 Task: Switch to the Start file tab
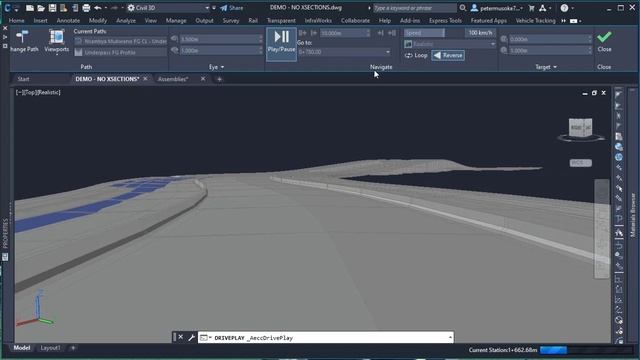pos(23,79)
